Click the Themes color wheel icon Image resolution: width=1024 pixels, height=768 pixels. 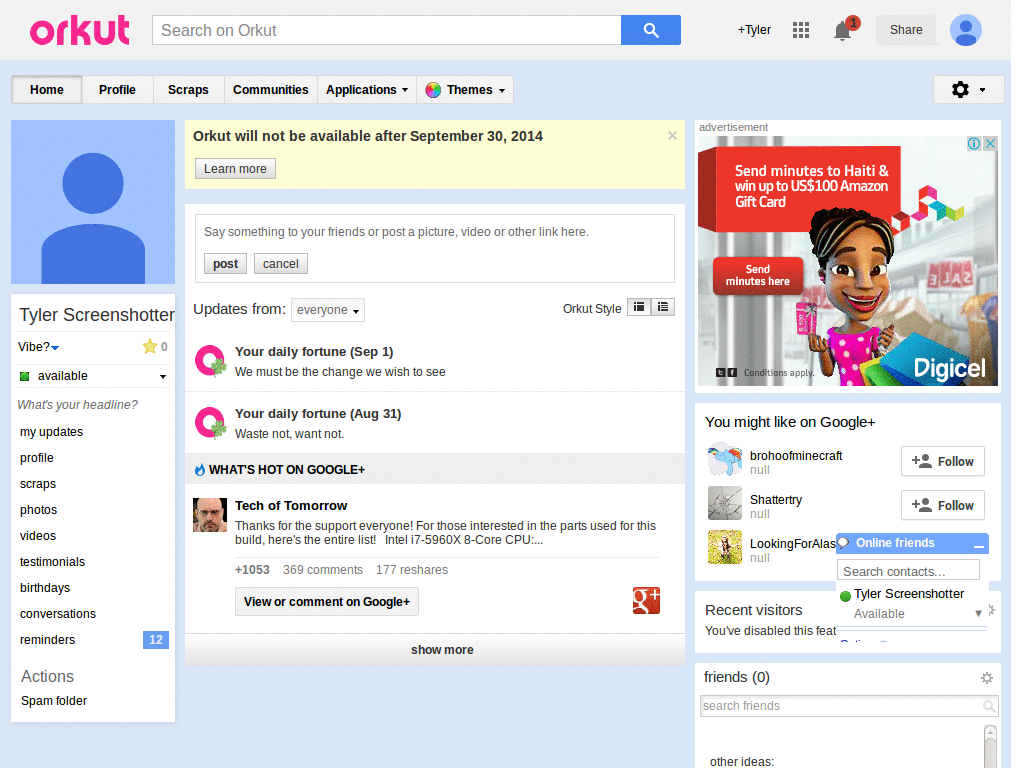point(432,90)
